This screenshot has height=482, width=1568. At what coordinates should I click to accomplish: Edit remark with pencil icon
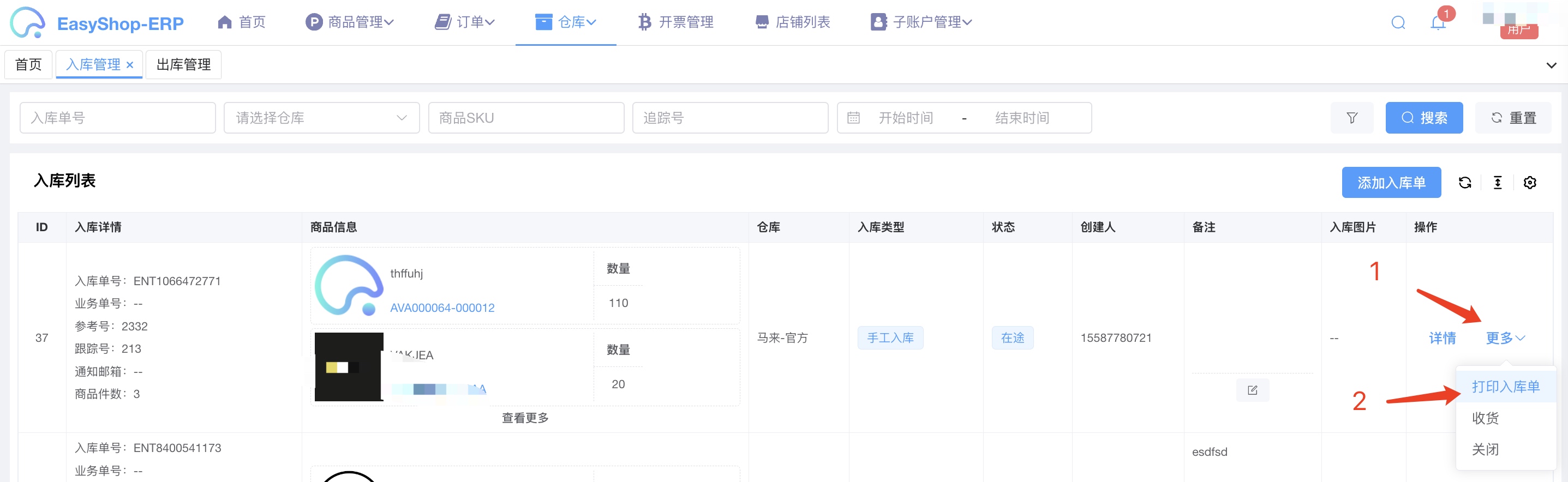(1252, 391)
